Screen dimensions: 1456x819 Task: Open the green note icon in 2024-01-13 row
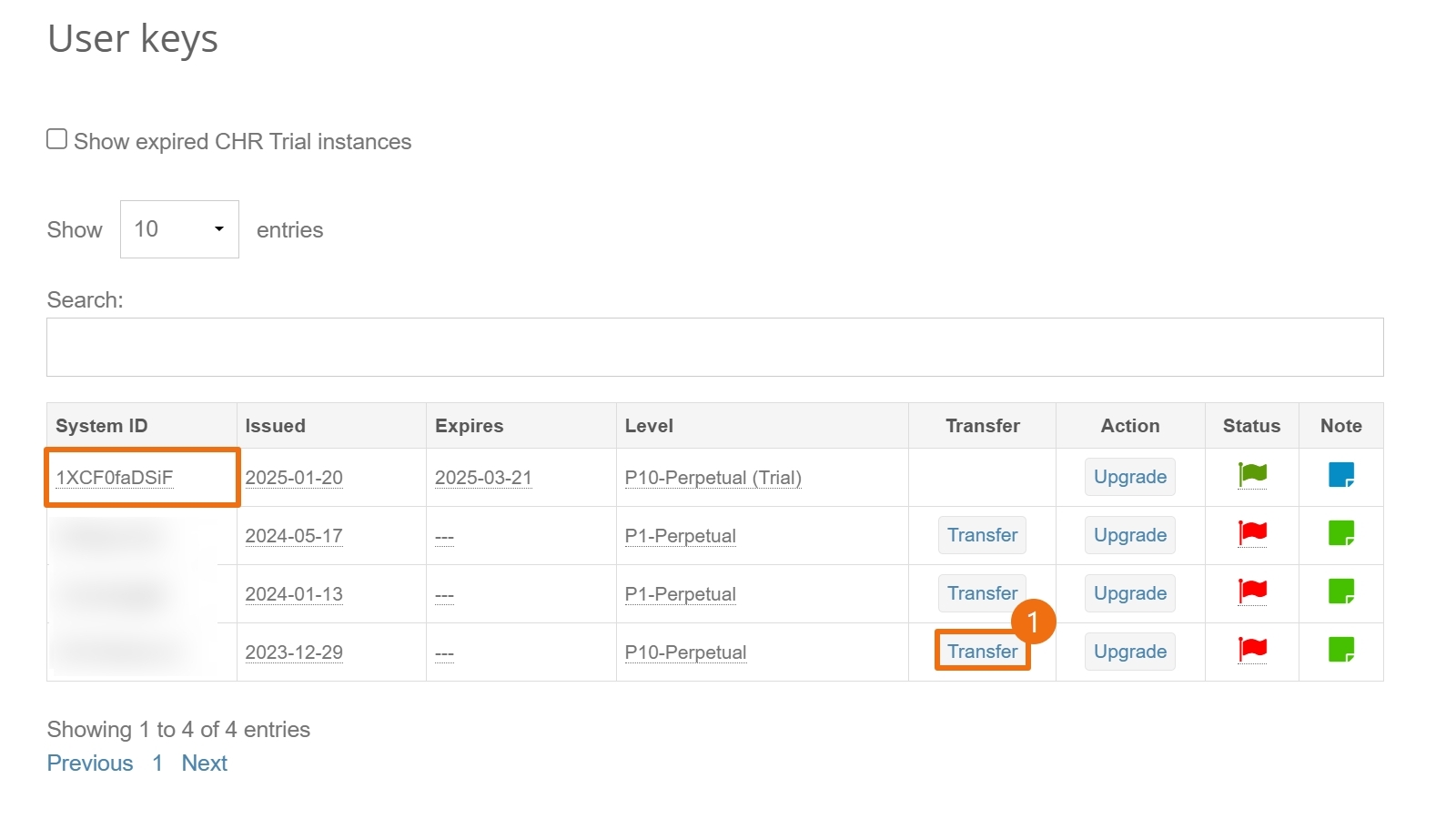tap(1340, 591)
